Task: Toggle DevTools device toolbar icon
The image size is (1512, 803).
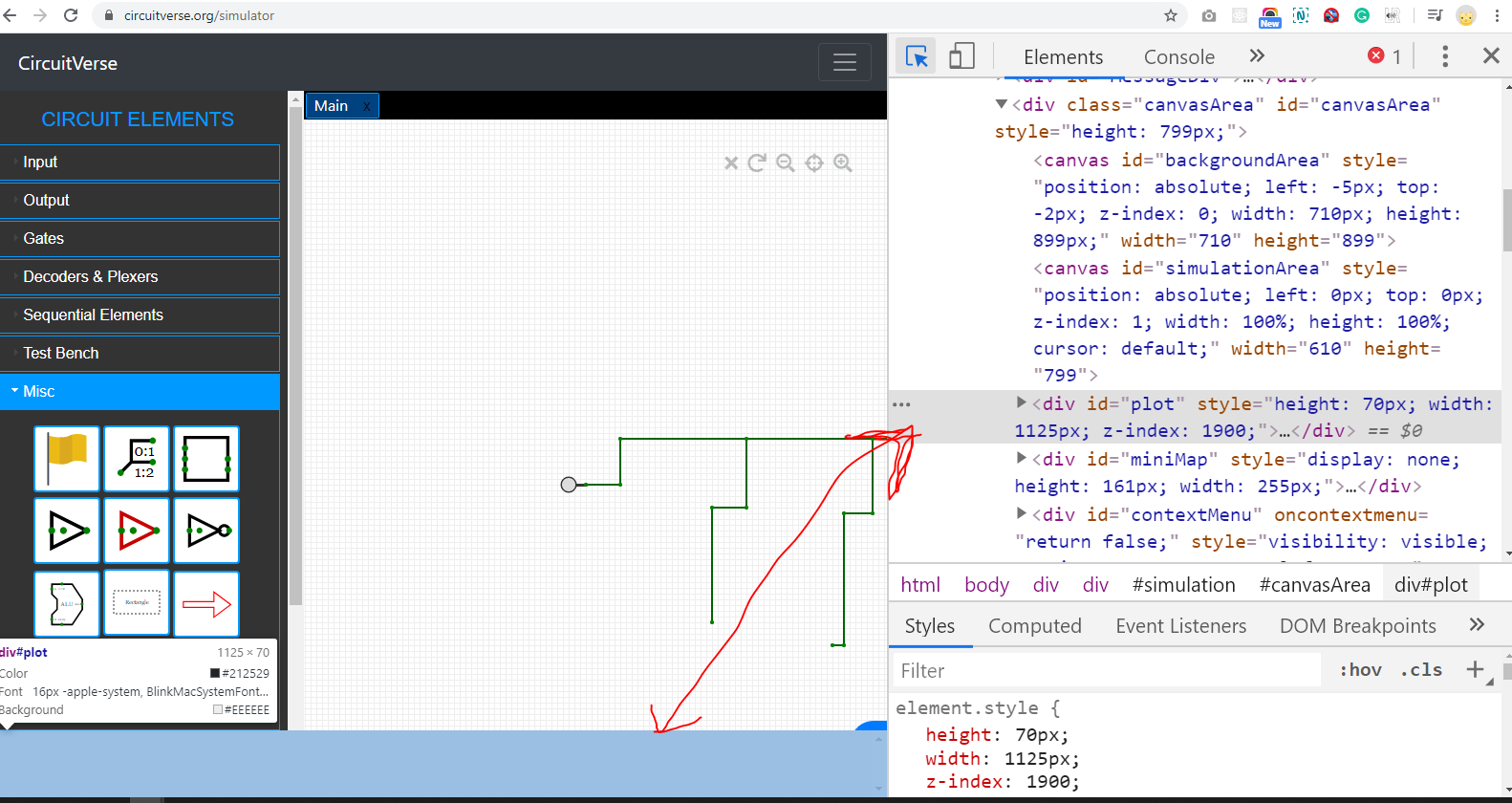Action: tap(961, 56)
